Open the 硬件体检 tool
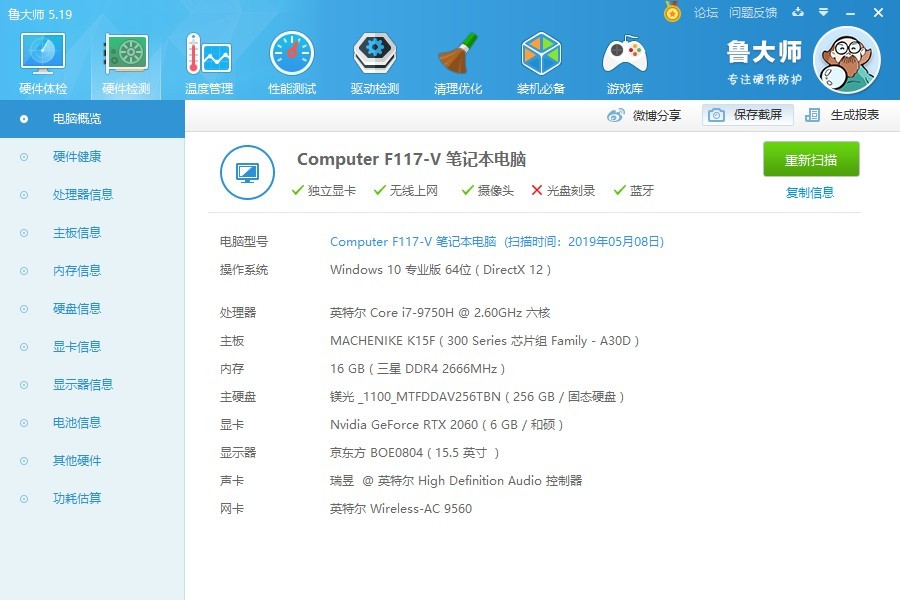This screenshot has height=600, width=900. click(x=41, y=60)
